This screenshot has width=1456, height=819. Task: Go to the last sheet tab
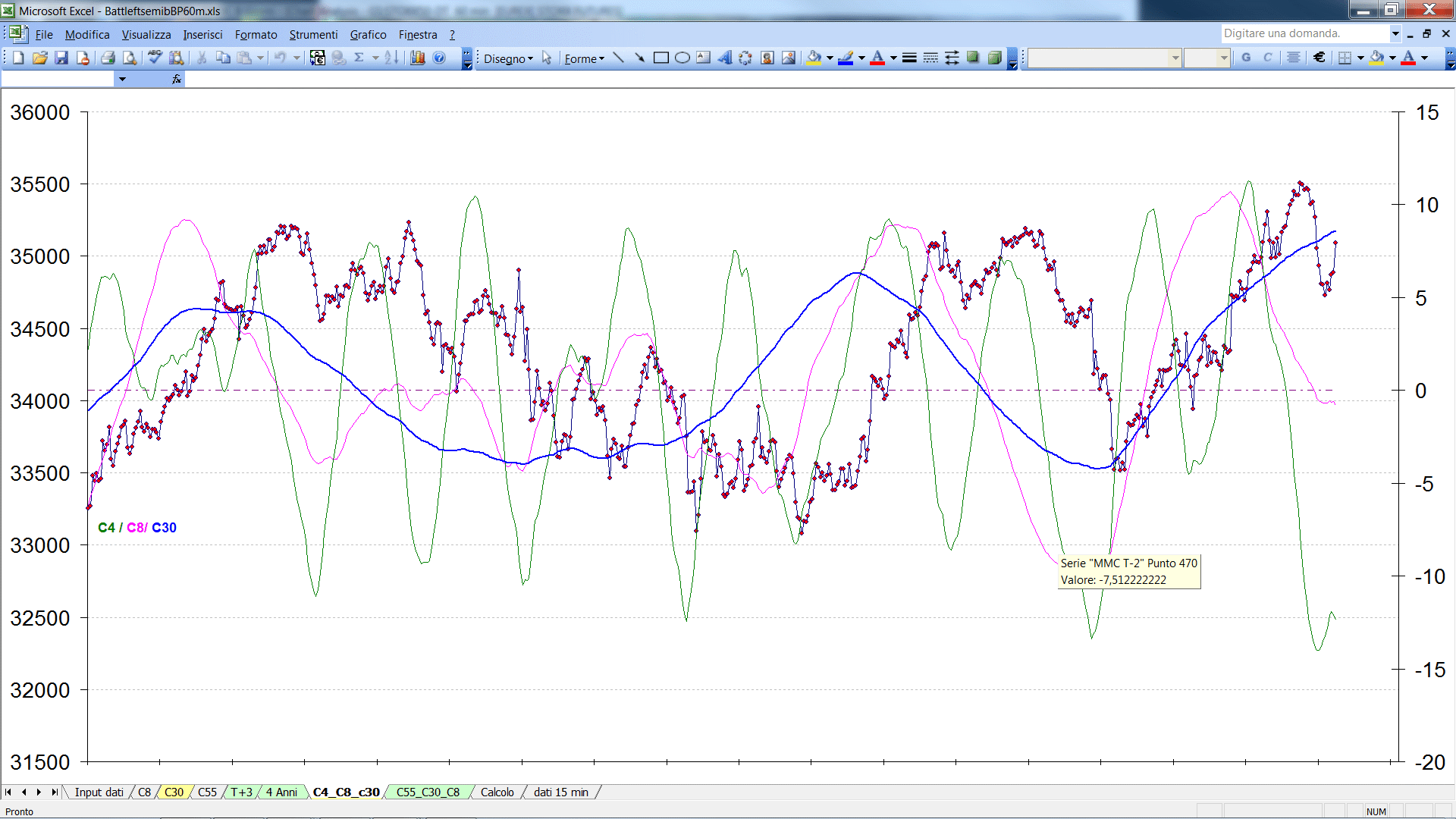click(x=54, y=792)
